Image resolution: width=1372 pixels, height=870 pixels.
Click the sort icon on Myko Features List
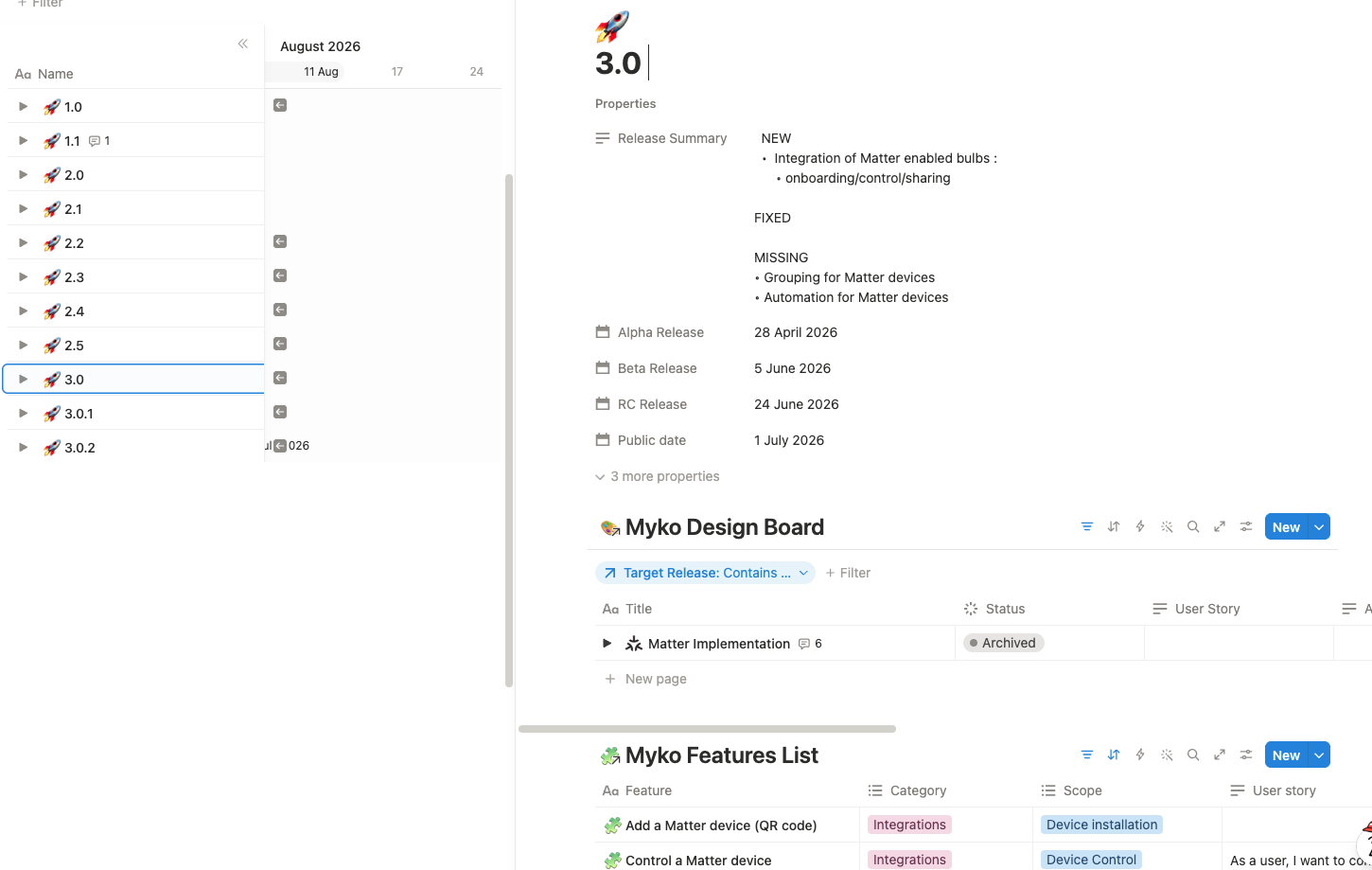pyautogui.click(x=1114, y=755)
